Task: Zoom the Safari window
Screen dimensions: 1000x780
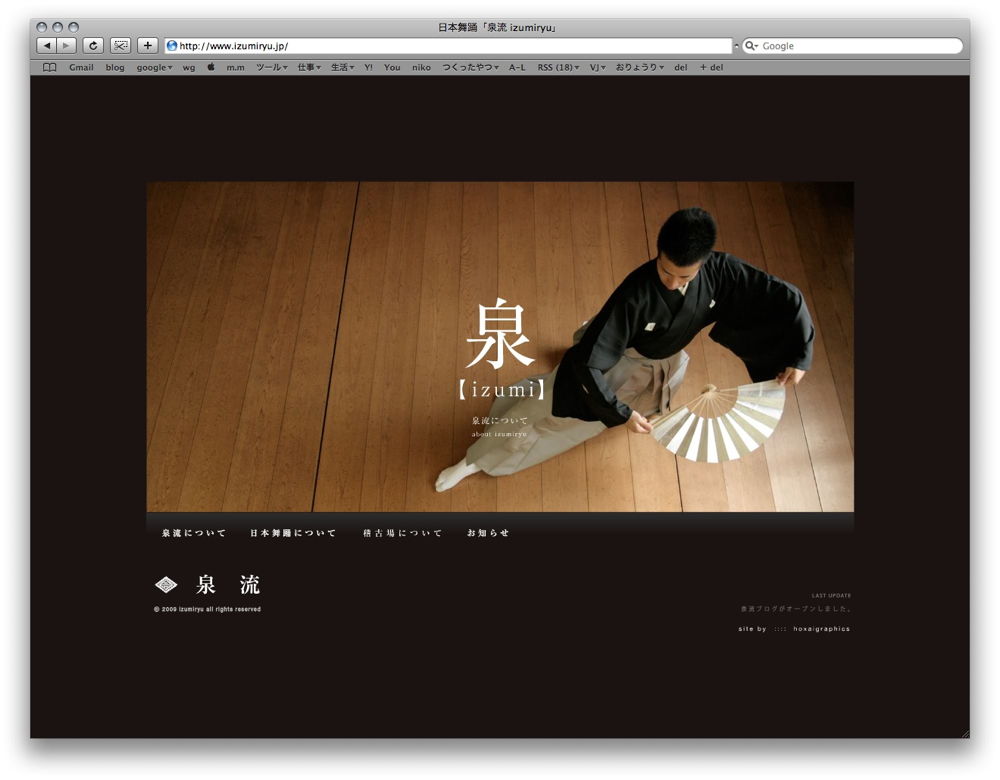Action: click(73, 27)
